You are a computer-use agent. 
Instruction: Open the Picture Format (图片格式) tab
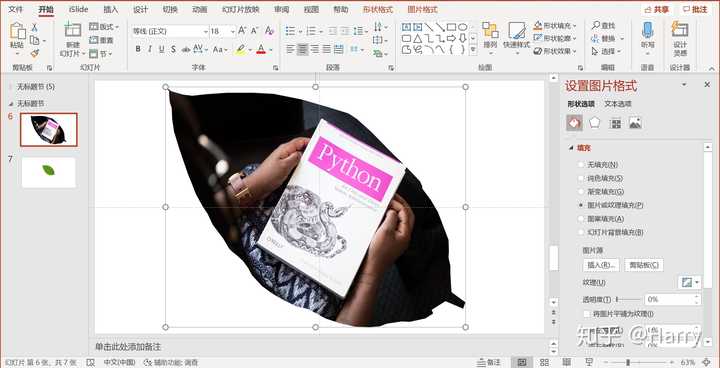click(x=422, y=9)
